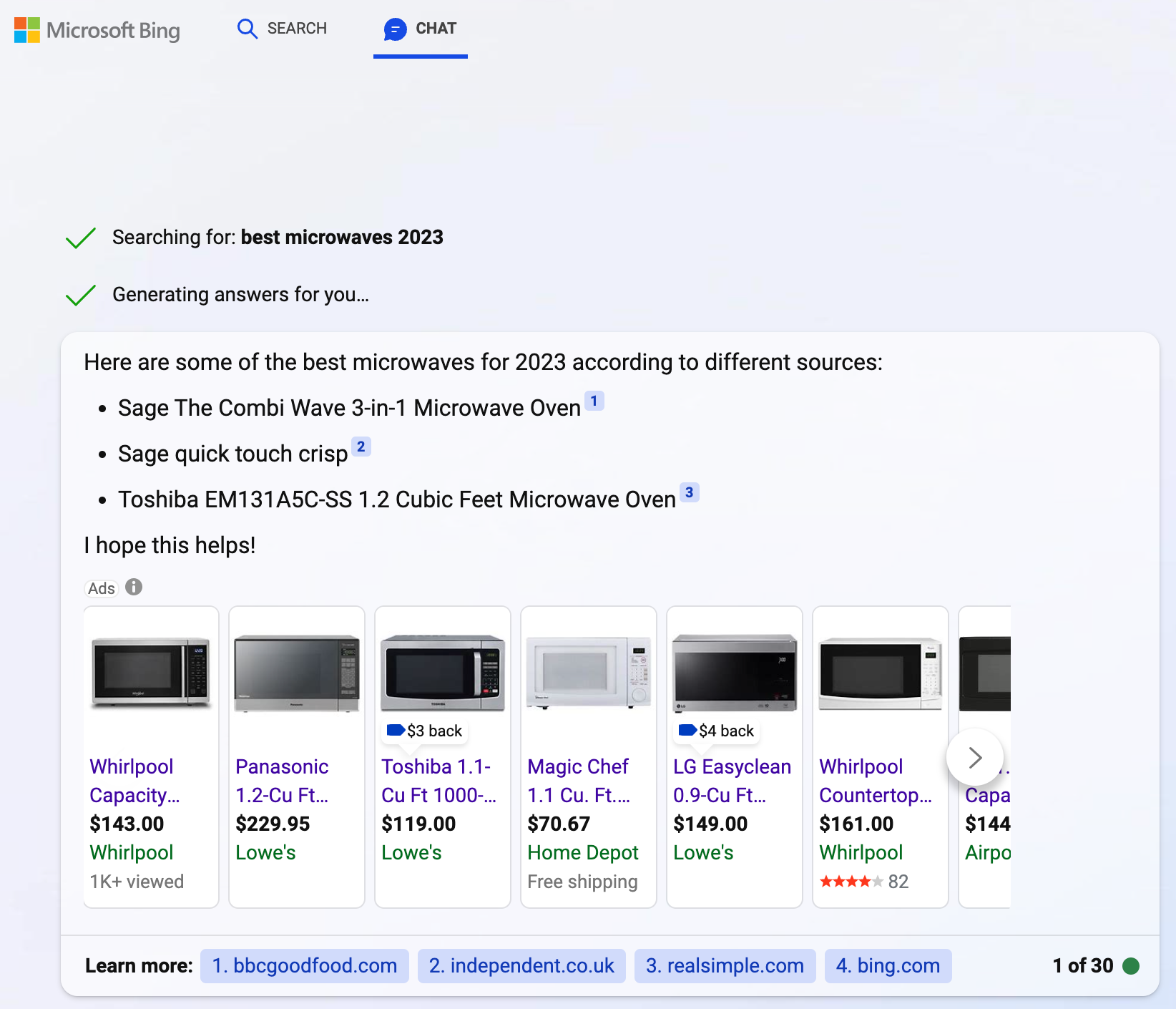Select the search magnifier icon

(247, 29)
